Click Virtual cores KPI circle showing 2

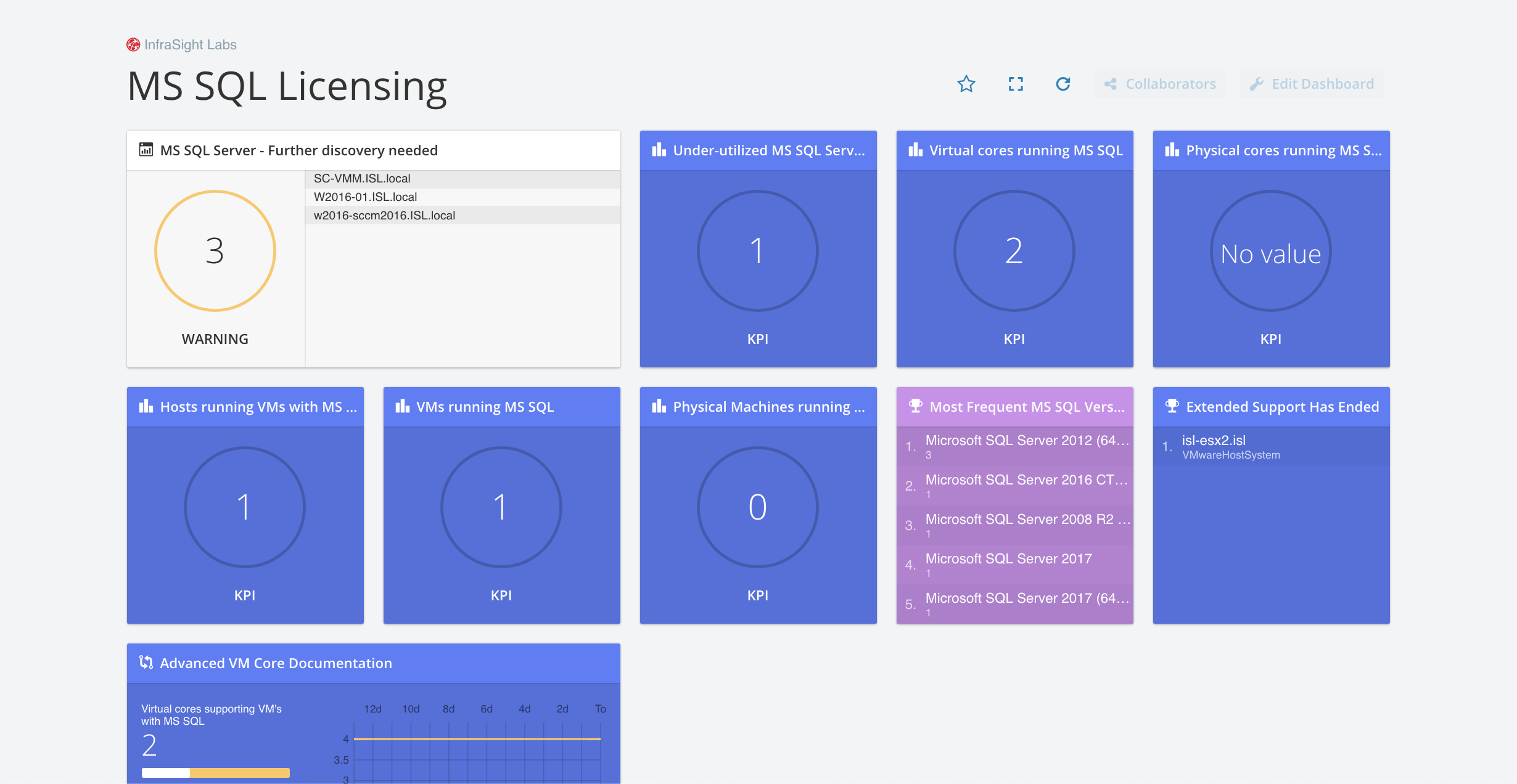(x=1014, y=251)
